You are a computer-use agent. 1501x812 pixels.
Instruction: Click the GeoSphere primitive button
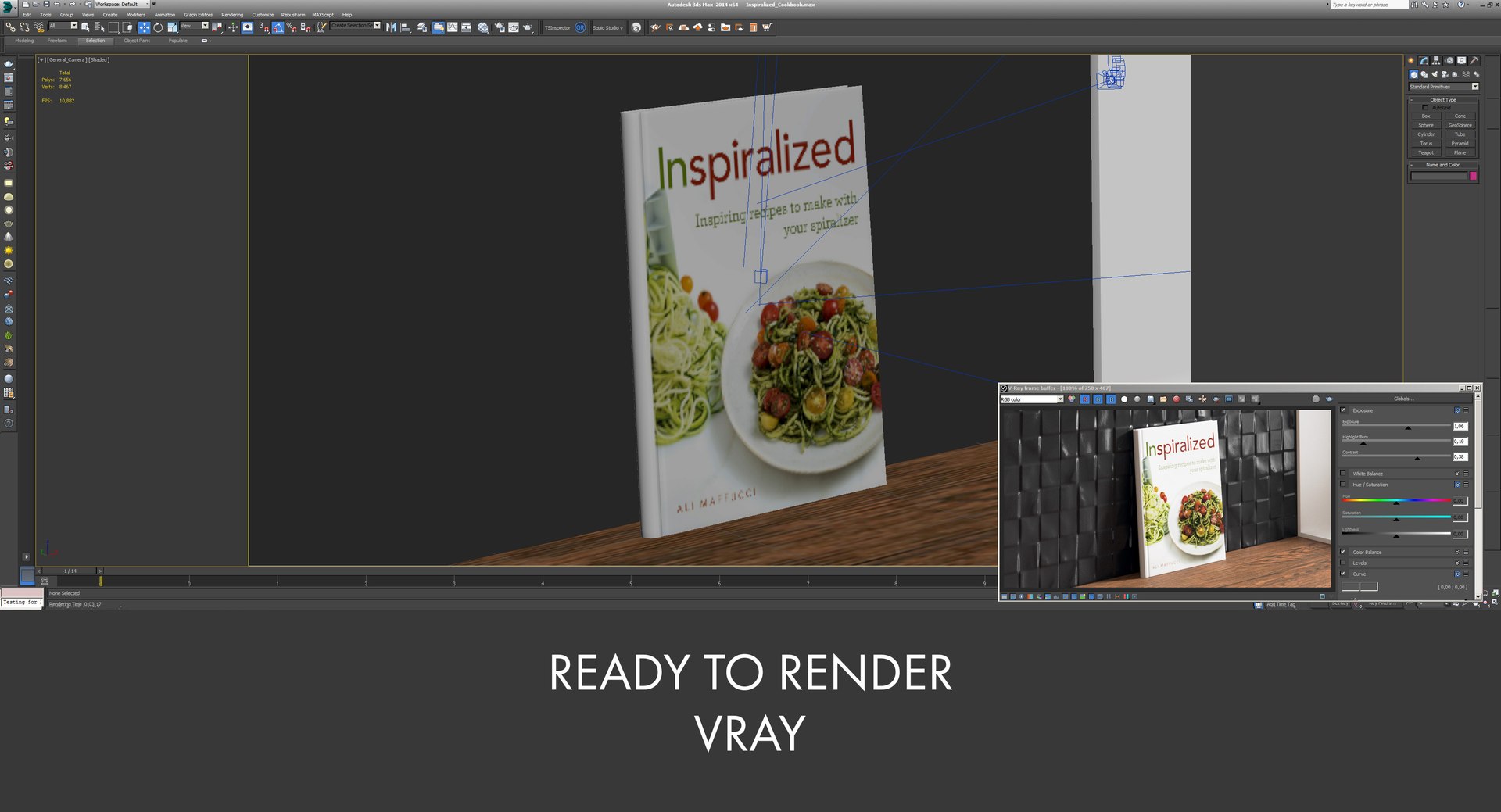[x=1460, y=125]
